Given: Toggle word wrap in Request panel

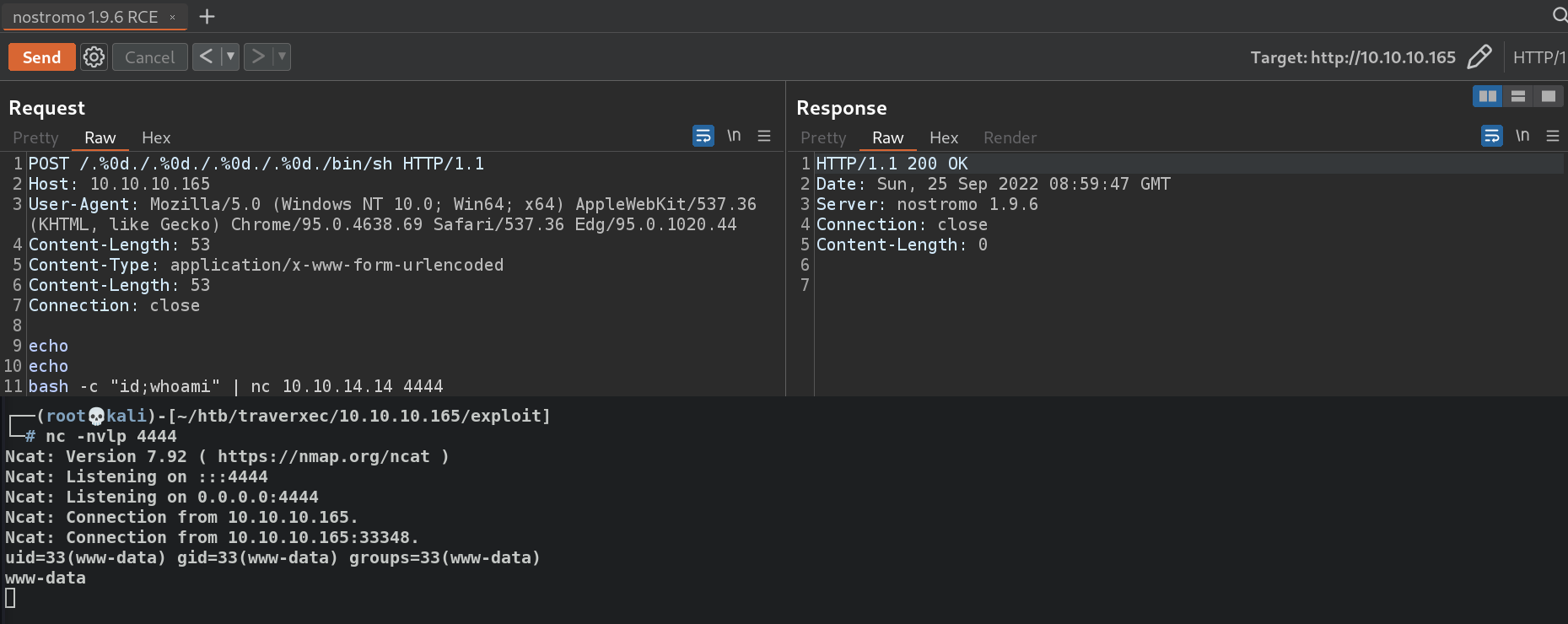Looking at the screenshot, I should pos(703,136).
